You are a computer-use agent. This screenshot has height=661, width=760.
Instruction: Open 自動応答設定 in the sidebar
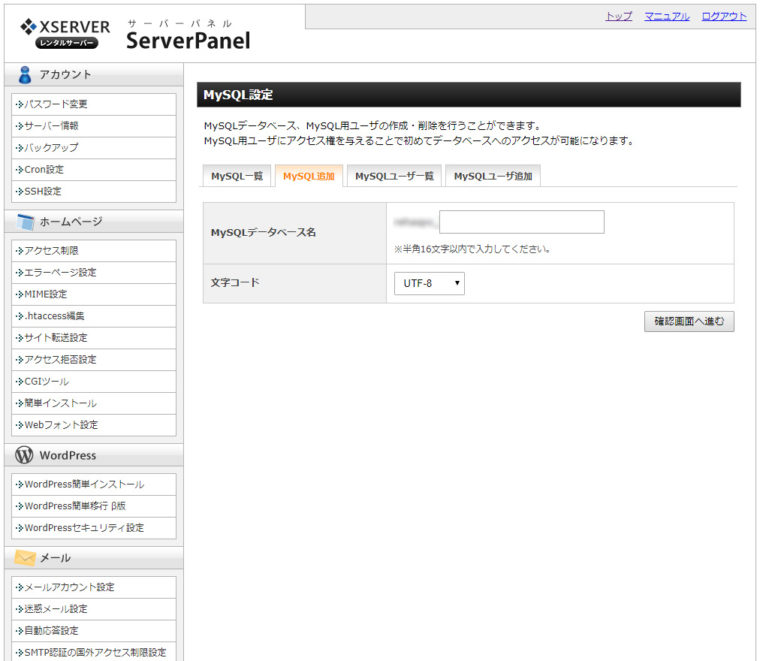coord(94,631)
